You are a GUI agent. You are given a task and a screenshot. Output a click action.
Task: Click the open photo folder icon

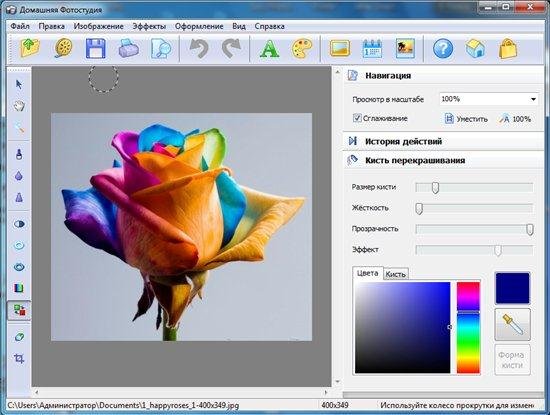point(31,48)
